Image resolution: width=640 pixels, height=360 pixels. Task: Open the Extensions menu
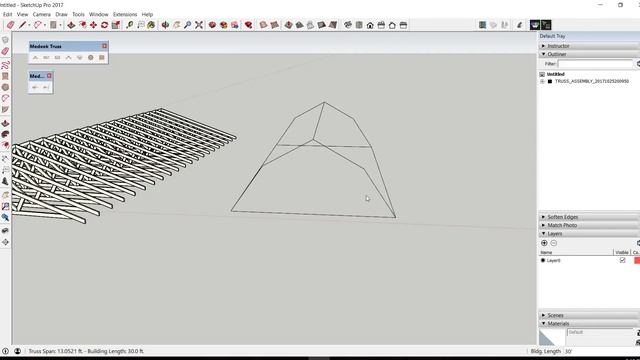pos(125,14)
